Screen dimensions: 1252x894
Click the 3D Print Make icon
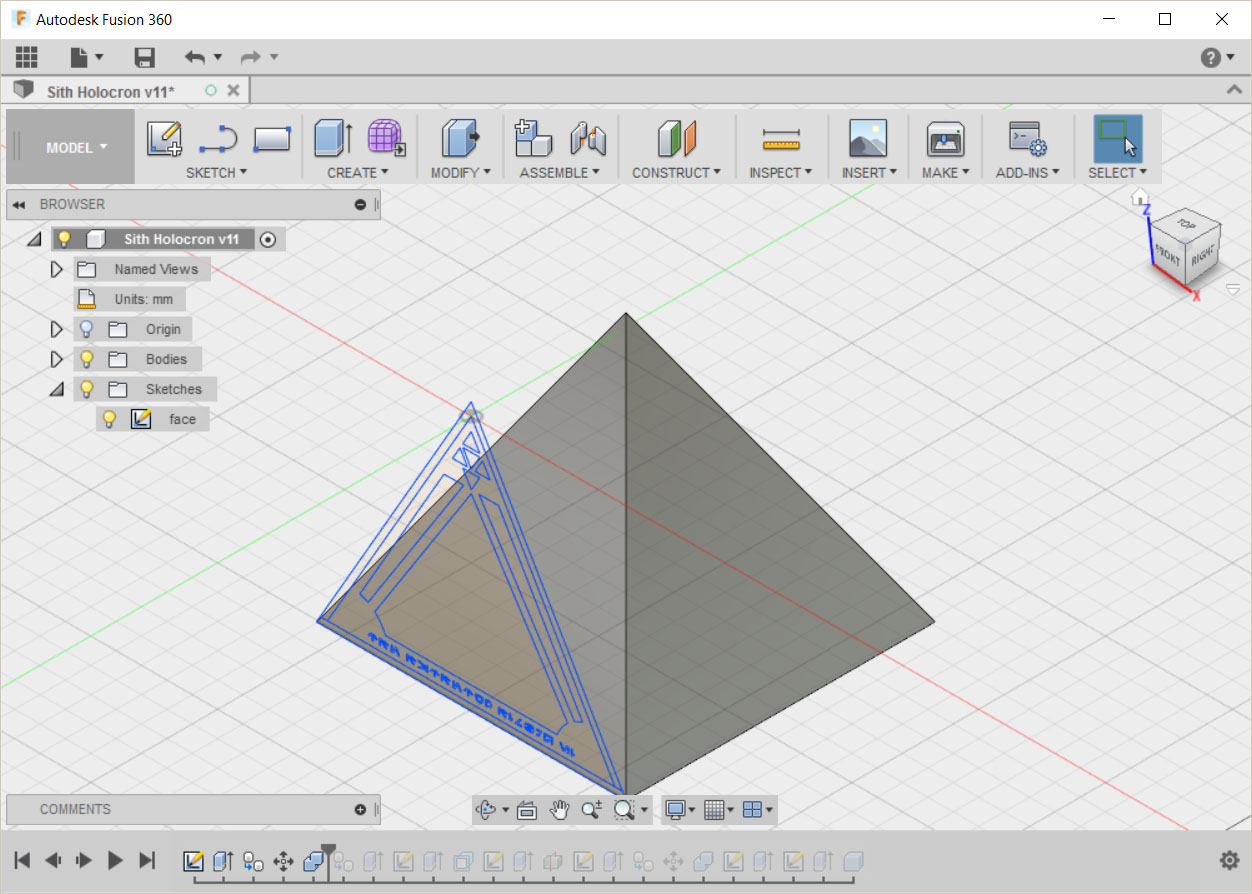click(944, 139)
